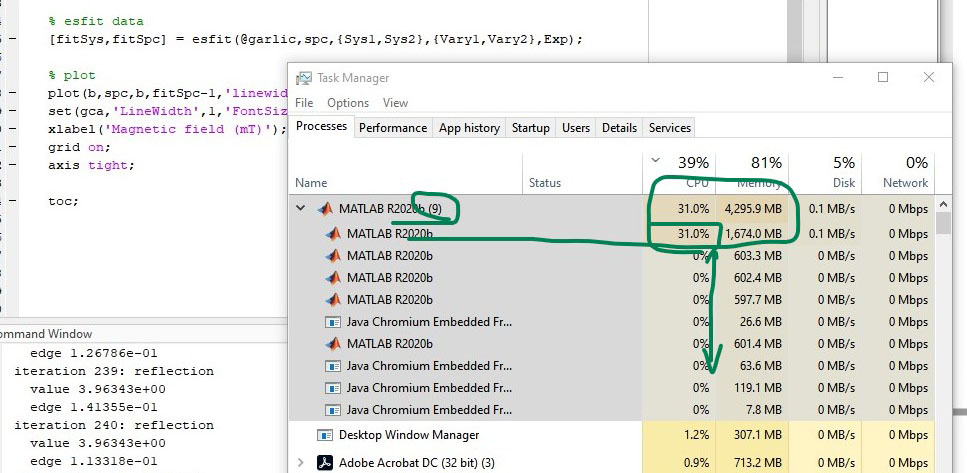Click the 4,295.9 MB memory value
Image resolution: width=967 pixels, height=473 pixels.
tap(753, 209)
